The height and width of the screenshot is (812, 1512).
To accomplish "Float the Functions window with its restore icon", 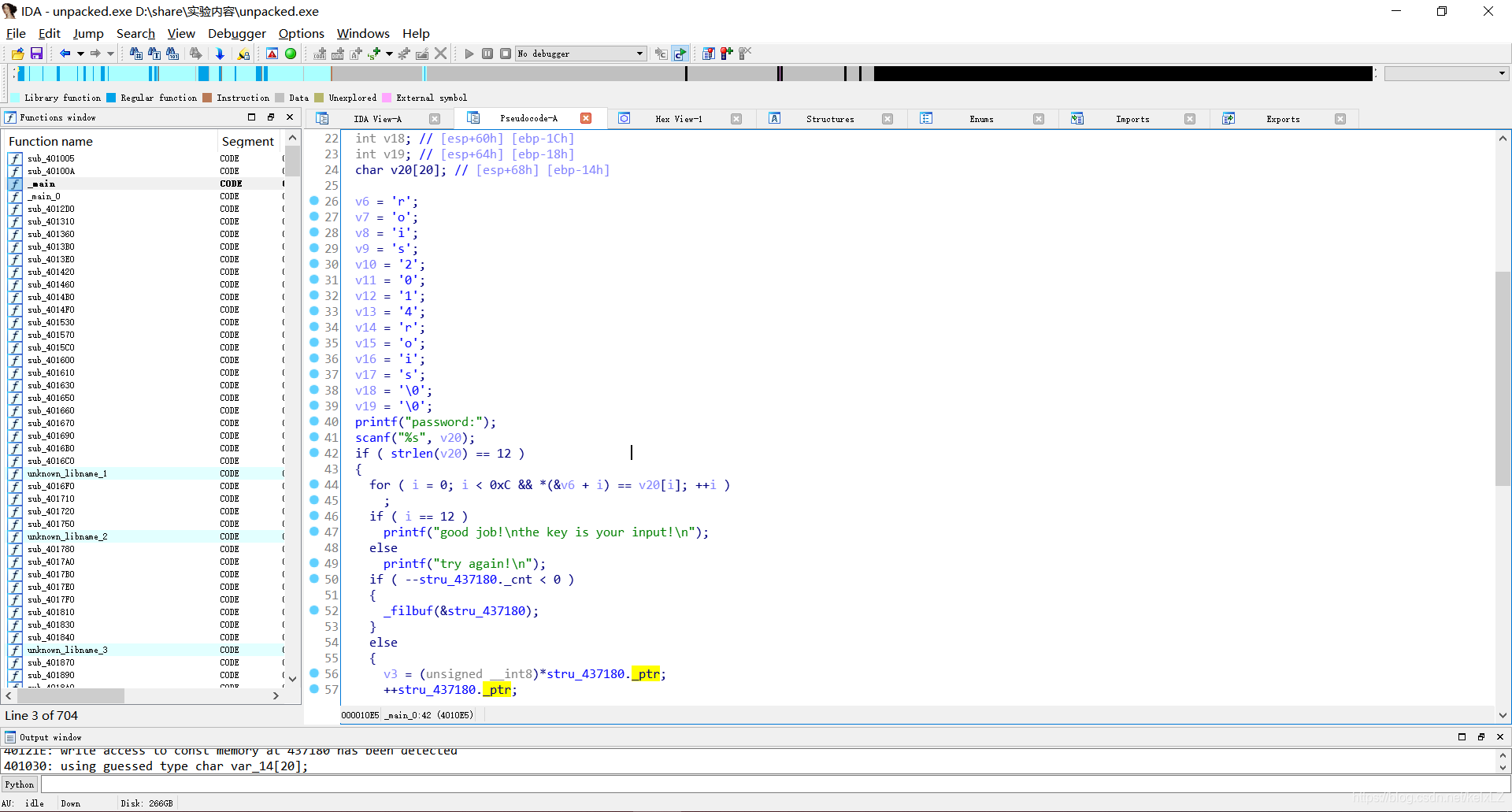I will click(271, 117).
